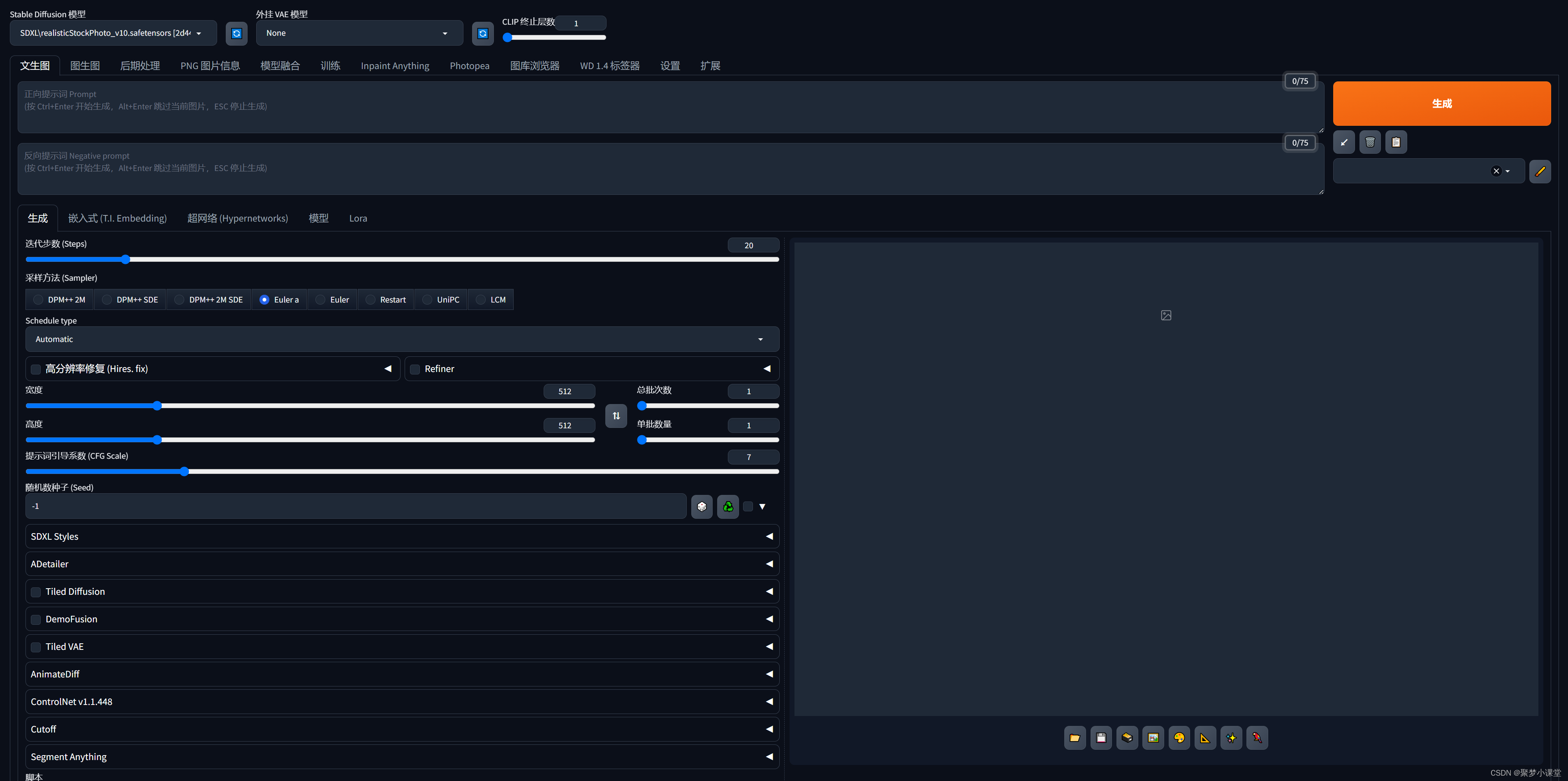Click the green recycle icon to reuse the seed
This screenshot has width=1568, height=781.
coord(728,507)
